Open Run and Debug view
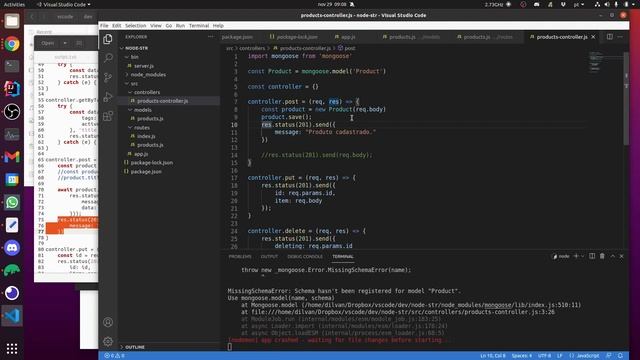 click(108, 97)
